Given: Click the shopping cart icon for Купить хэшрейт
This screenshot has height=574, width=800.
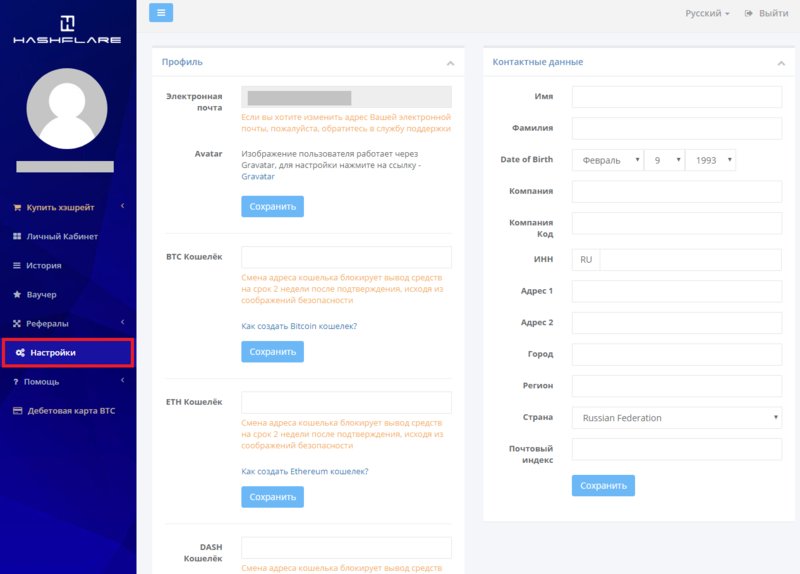Looking at the screenshot, I should [17, 207].
